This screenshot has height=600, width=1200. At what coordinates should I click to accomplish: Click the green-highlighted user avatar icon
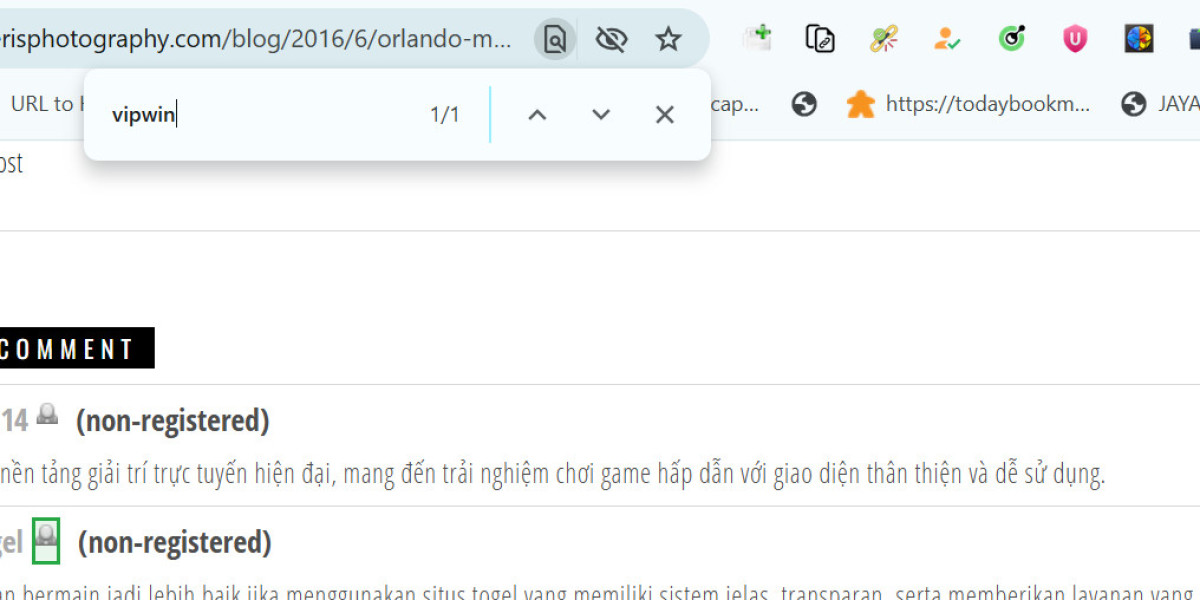[46, 541]
